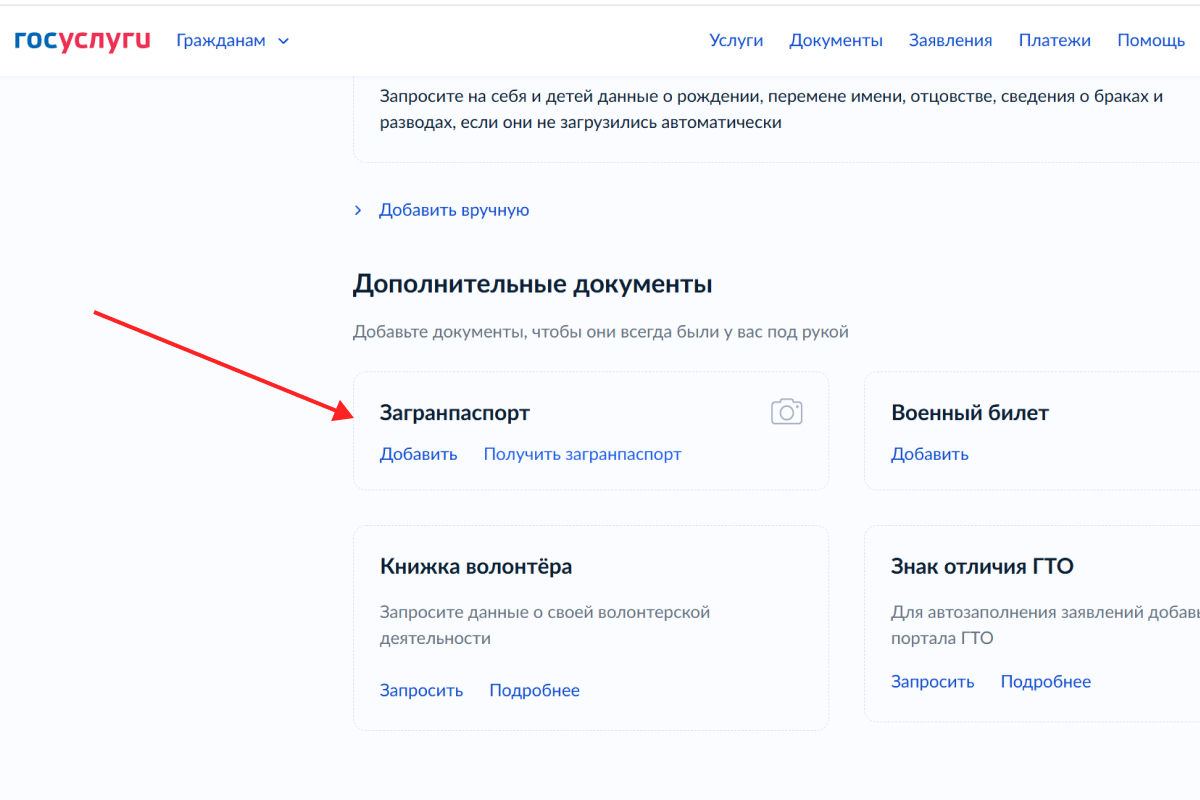This screenshot has width=1200, height=800.
Task: Click the Госуслуги logo
Action: point(82,40)
